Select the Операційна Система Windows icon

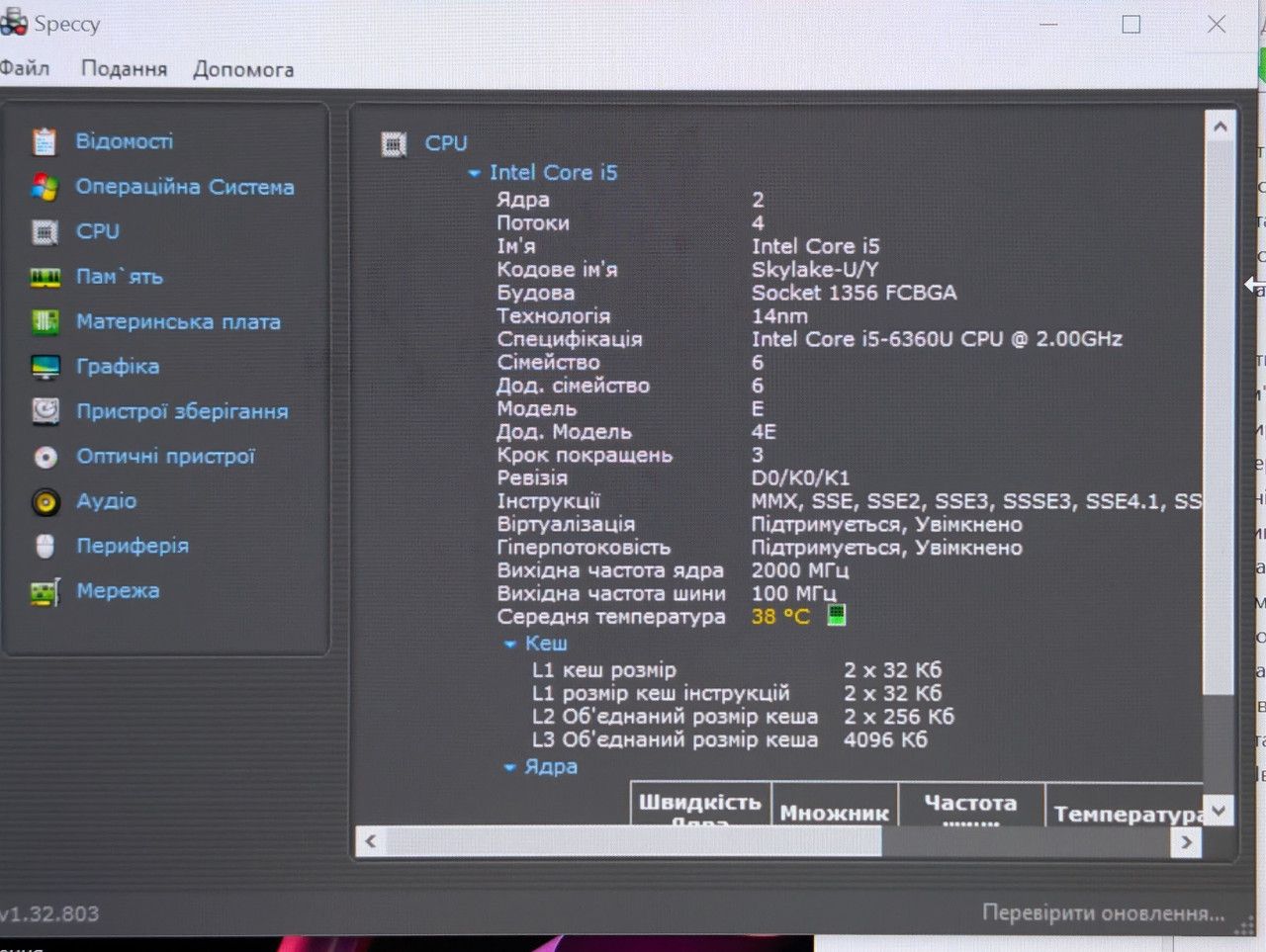click(45, 187)
